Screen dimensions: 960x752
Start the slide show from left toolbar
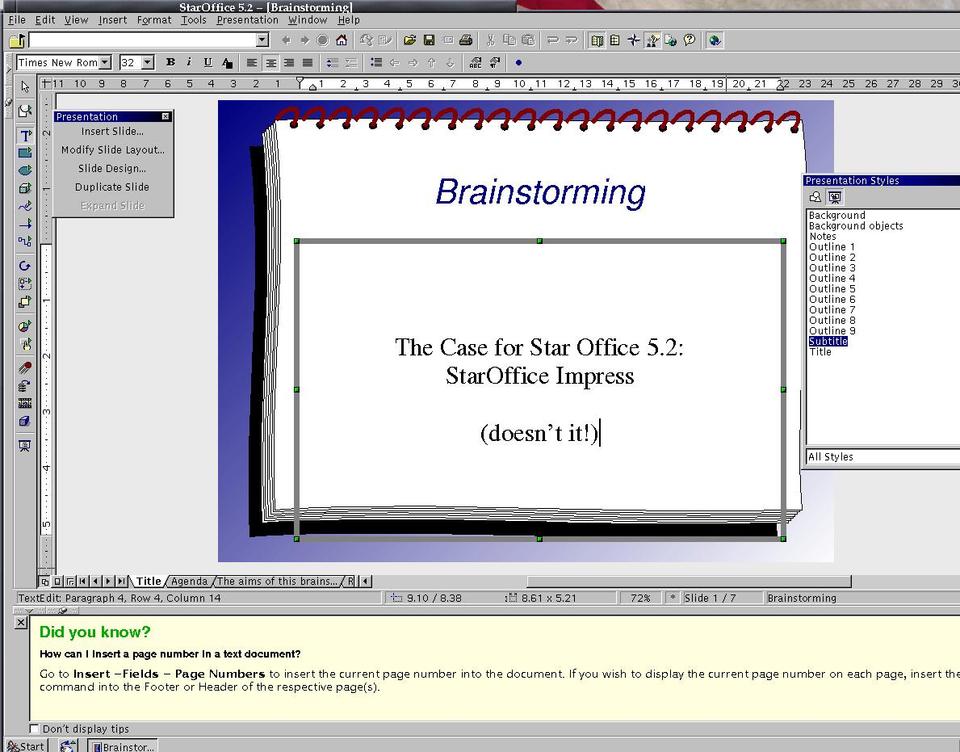pos(25,445)
